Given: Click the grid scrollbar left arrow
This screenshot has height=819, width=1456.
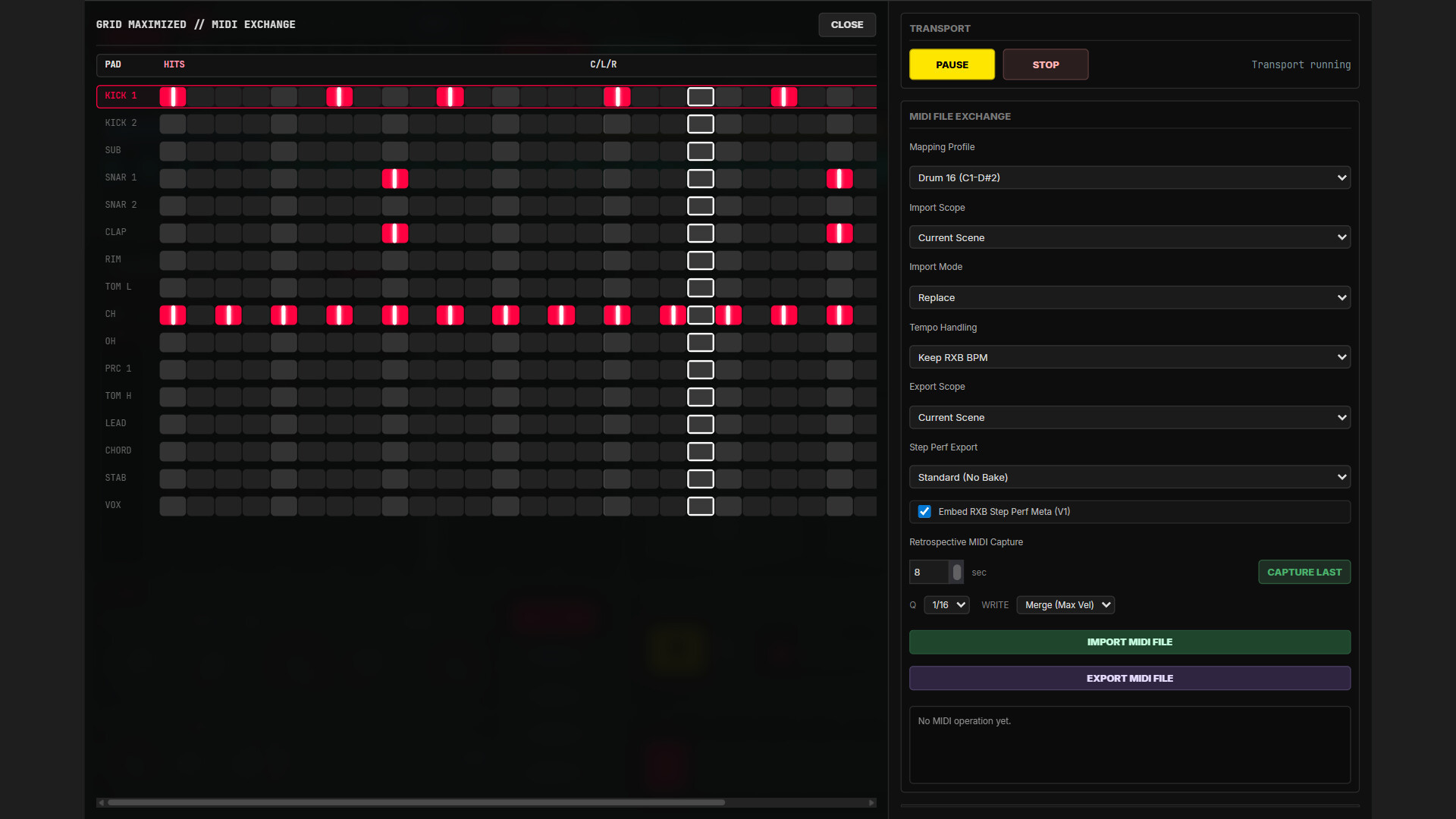Looking at the screenshot, I should 101,802.
